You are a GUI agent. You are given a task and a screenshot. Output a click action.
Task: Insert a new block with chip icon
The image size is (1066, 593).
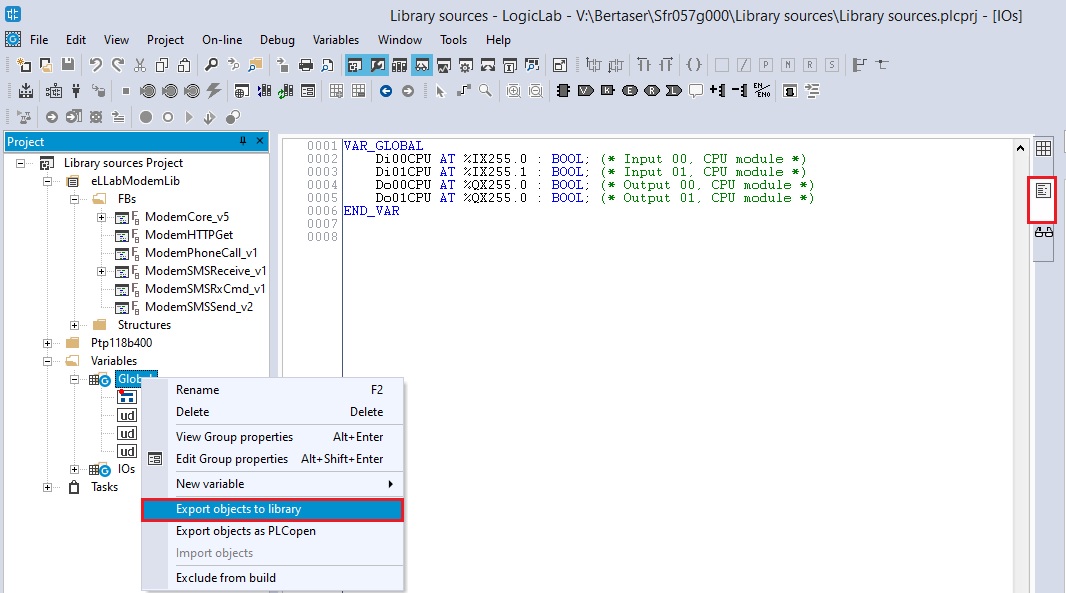(563, 91)
